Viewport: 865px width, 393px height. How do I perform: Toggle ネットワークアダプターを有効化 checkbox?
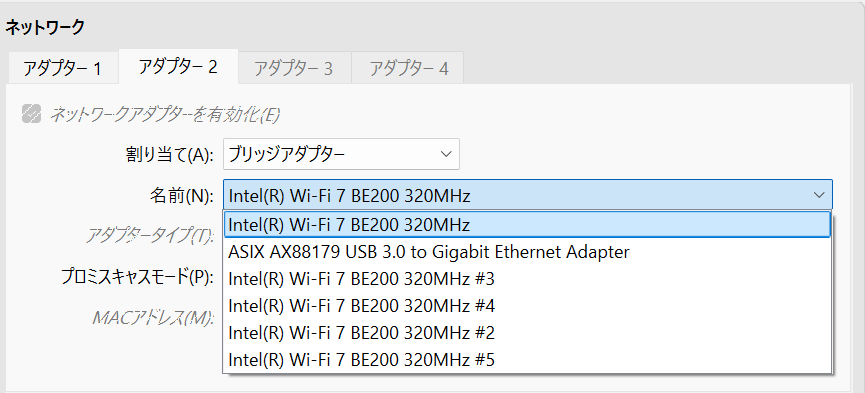pyautogui.click(x=31, y=114)
